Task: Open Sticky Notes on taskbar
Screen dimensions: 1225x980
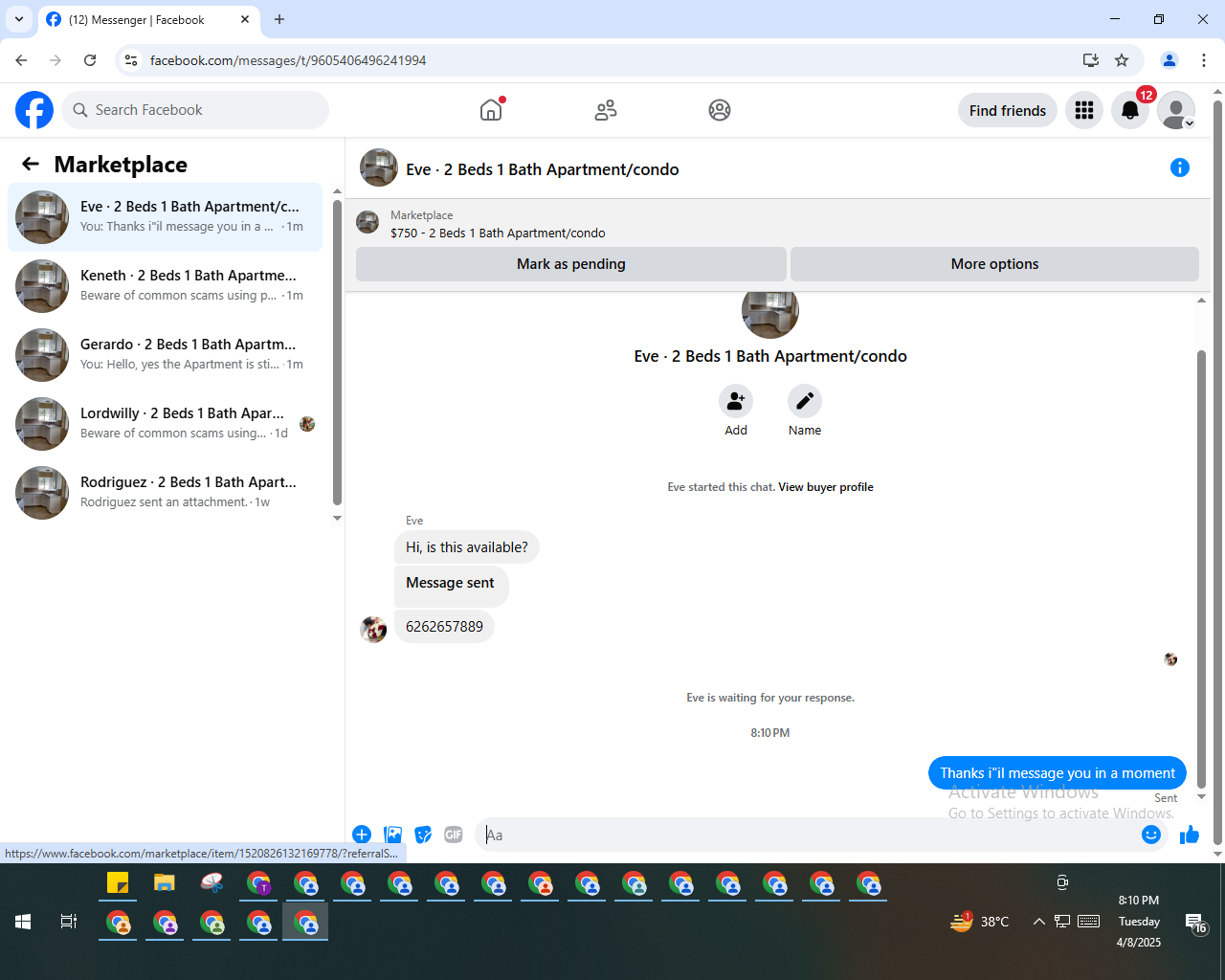Action: [118, 883]
